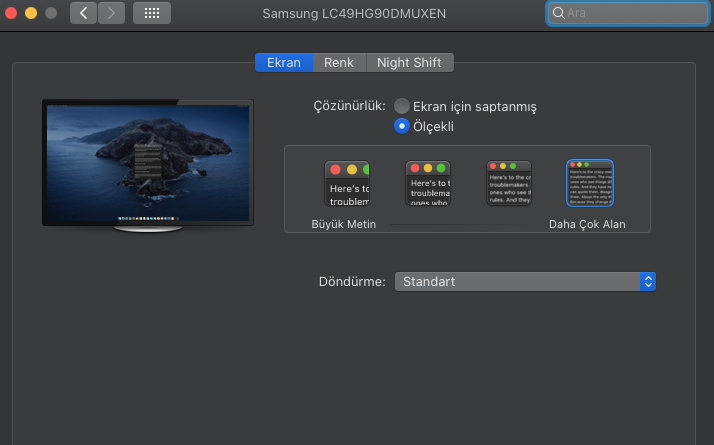Select the Ekran için saptanmış radio button
The height and width of the screenshot is (445, 714).
click(402, 106)
